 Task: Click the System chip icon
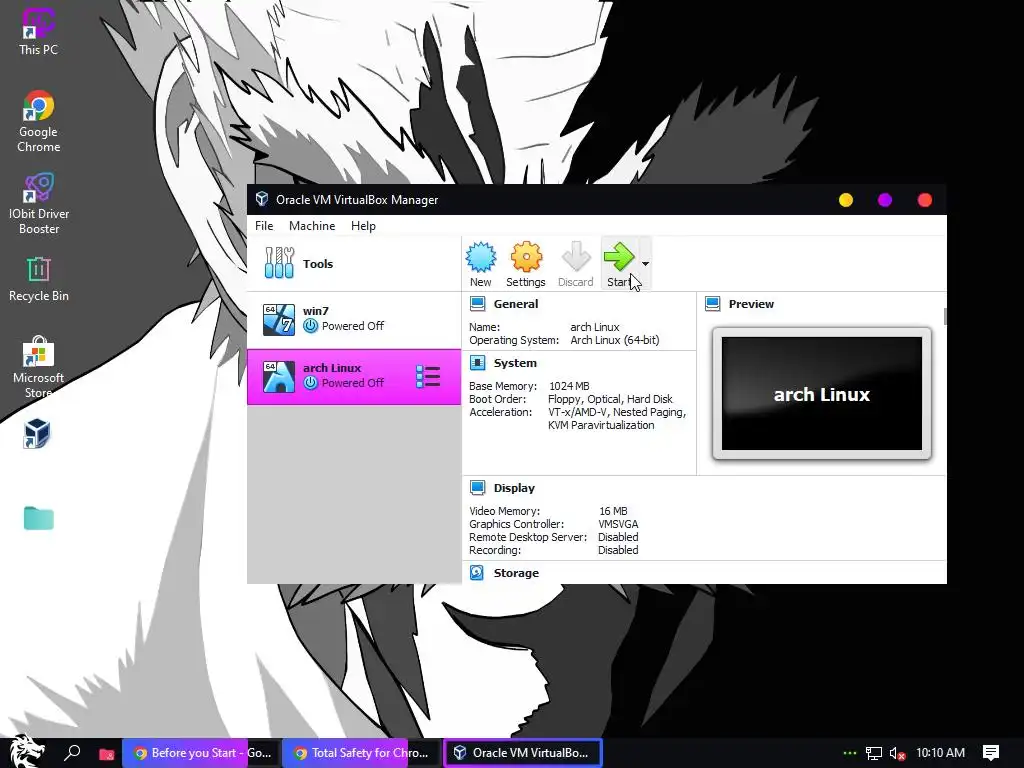477,363
